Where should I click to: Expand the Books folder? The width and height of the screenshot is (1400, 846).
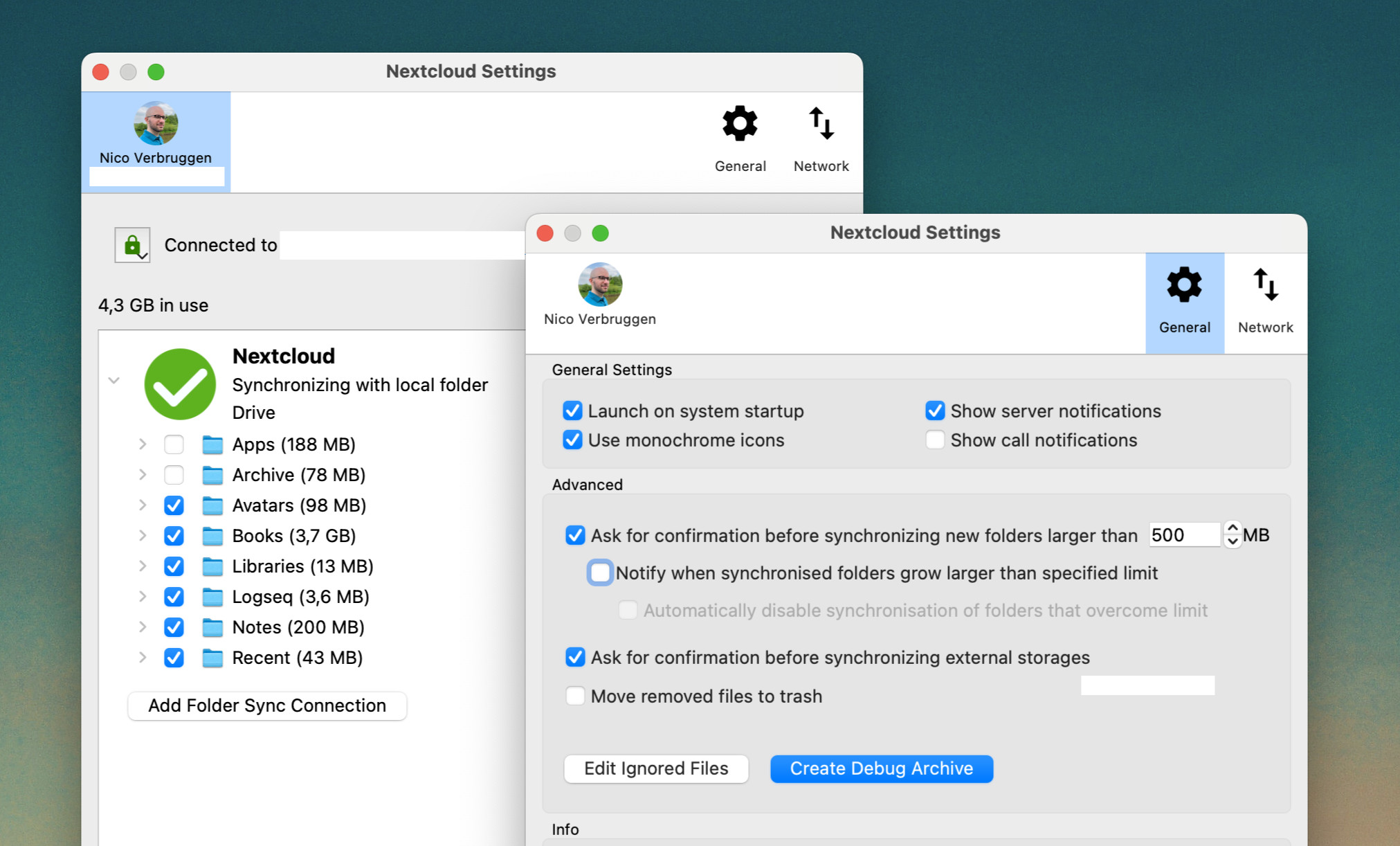tap(143, 535)
